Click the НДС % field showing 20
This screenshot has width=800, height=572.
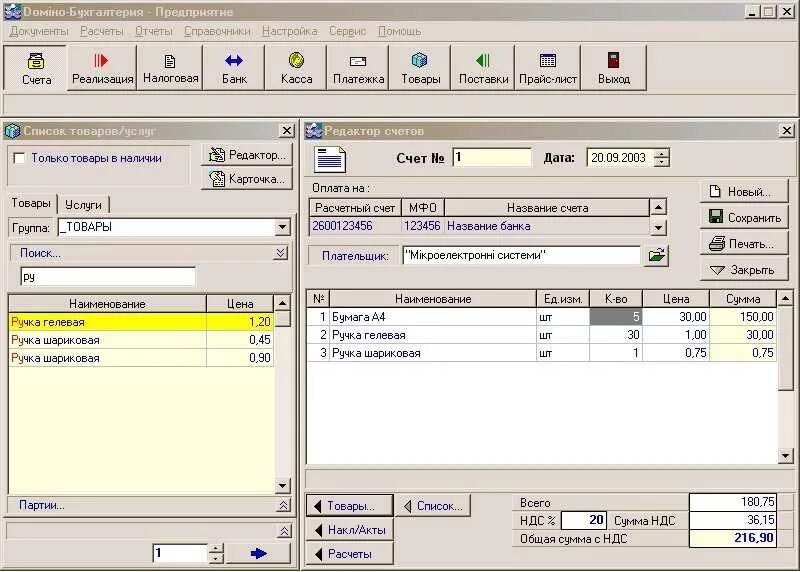584,520
